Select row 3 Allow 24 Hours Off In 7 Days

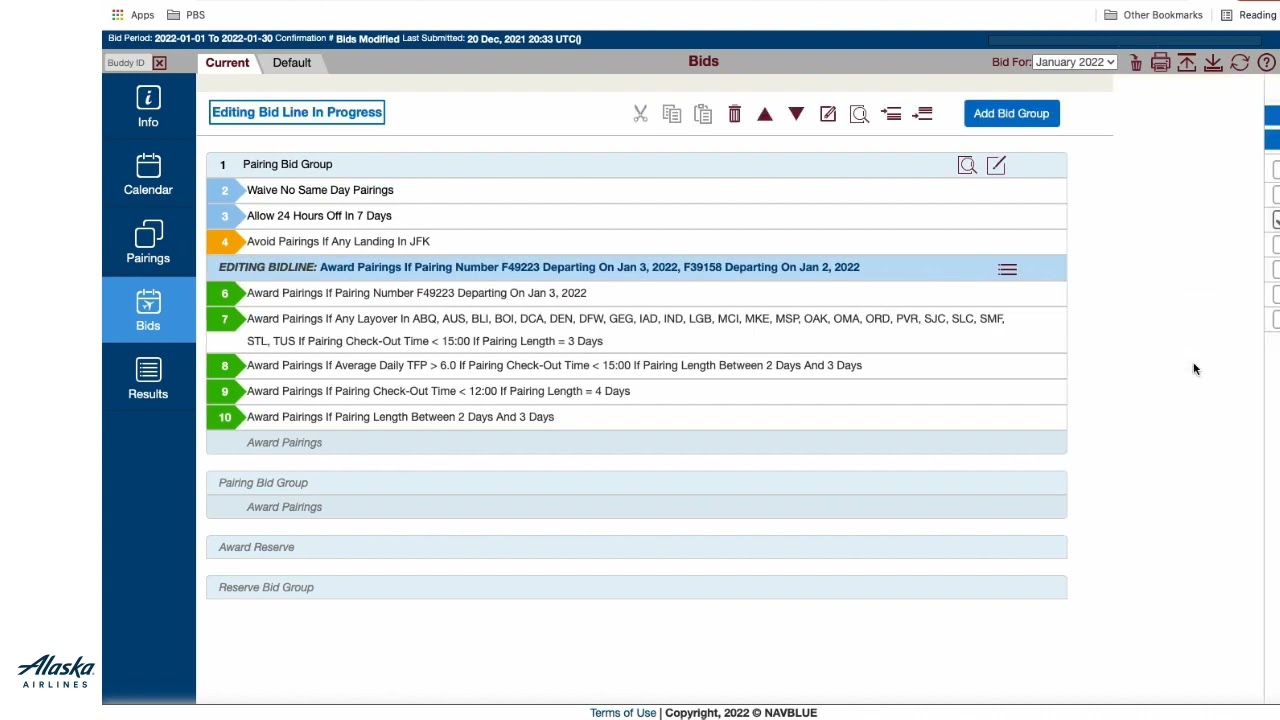(636, 216)
